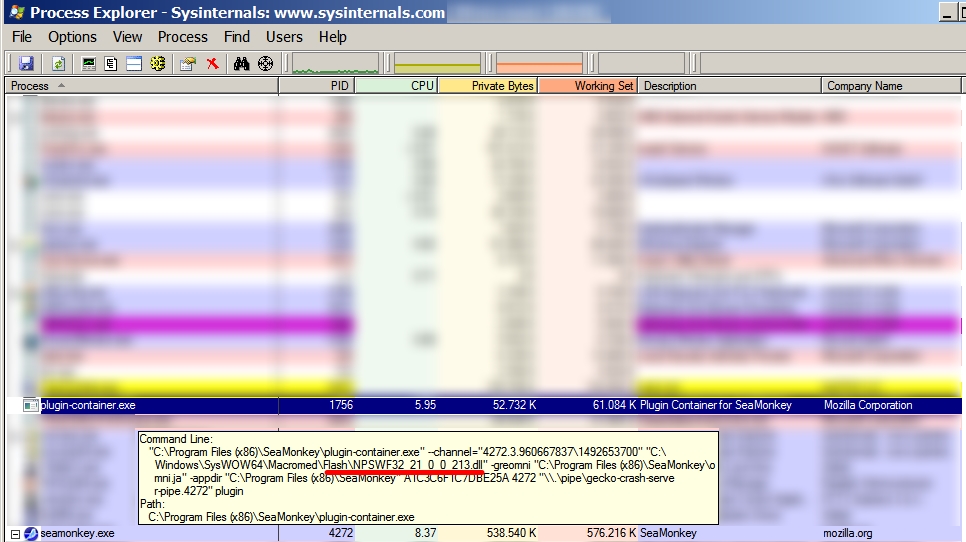Viewport: 966px width, 542px height.
Task: Click private bytes value 538.540 K
Action: tap(511, 533)
